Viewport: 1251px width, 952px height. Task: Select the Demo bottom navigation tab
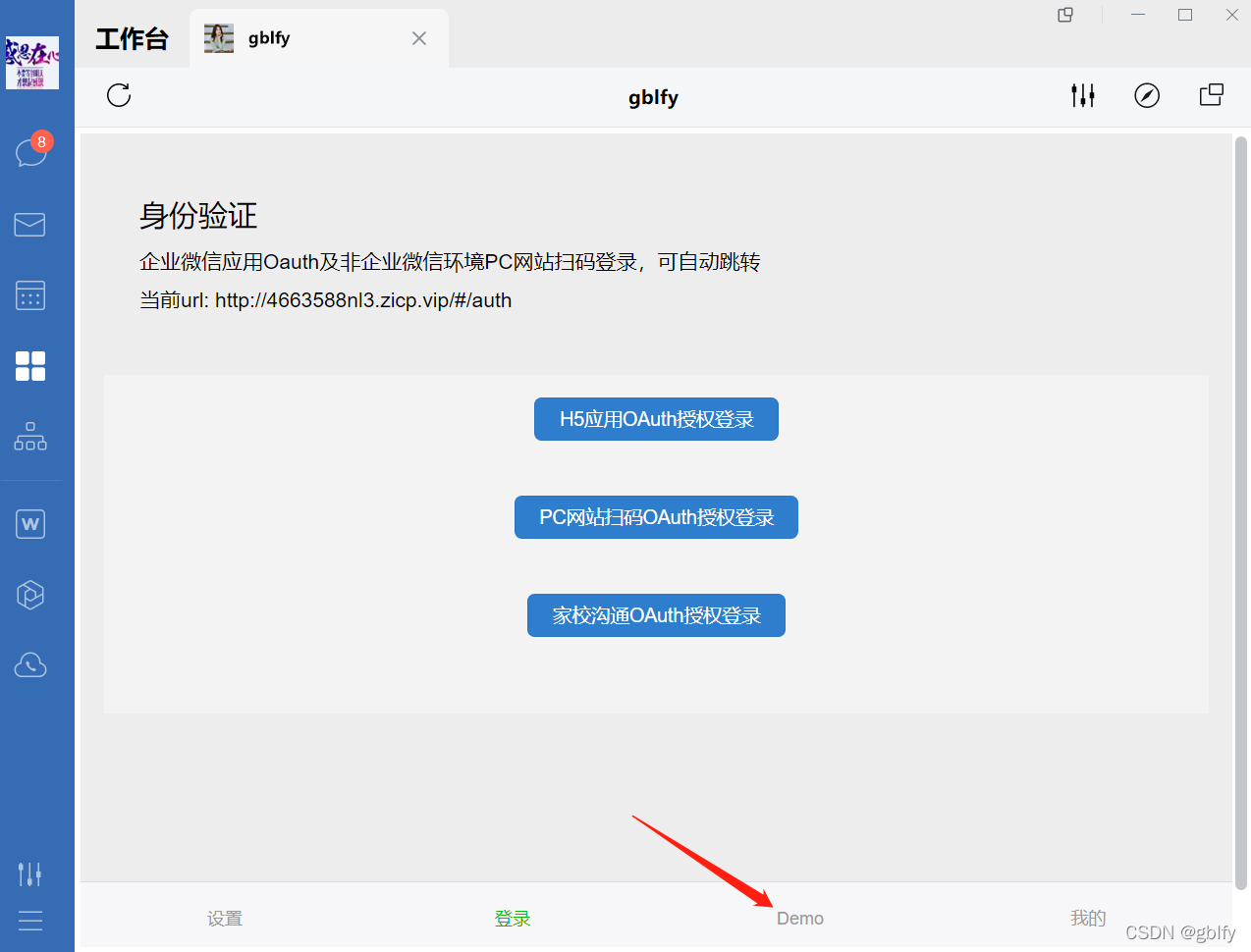coord(799,918)
